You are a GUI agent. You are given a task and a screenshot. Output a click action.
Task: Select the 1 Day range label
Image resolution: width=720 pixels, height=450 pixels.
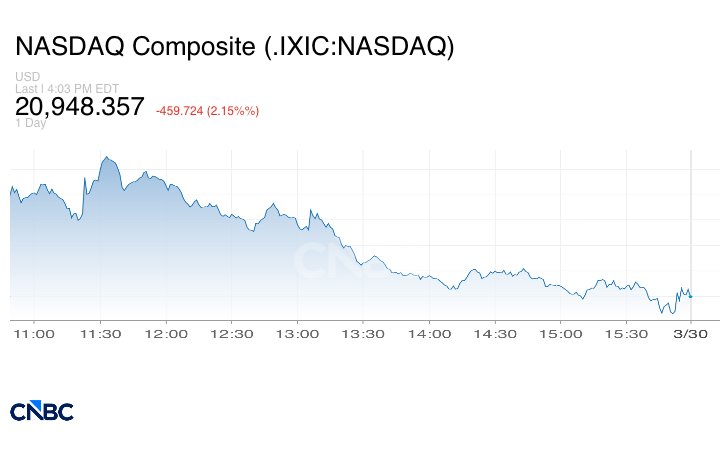tap(30, 123)
